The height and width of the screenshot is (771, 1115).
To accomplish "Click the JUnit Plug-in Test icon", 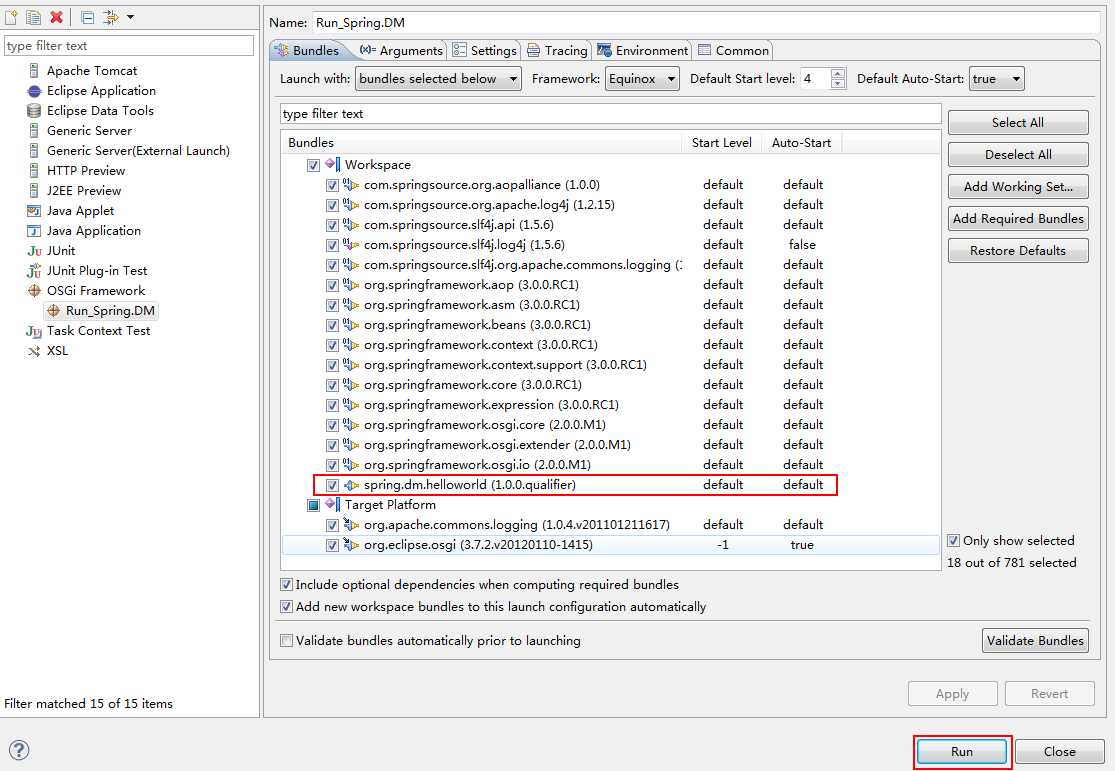I will (x=33, y=271).
